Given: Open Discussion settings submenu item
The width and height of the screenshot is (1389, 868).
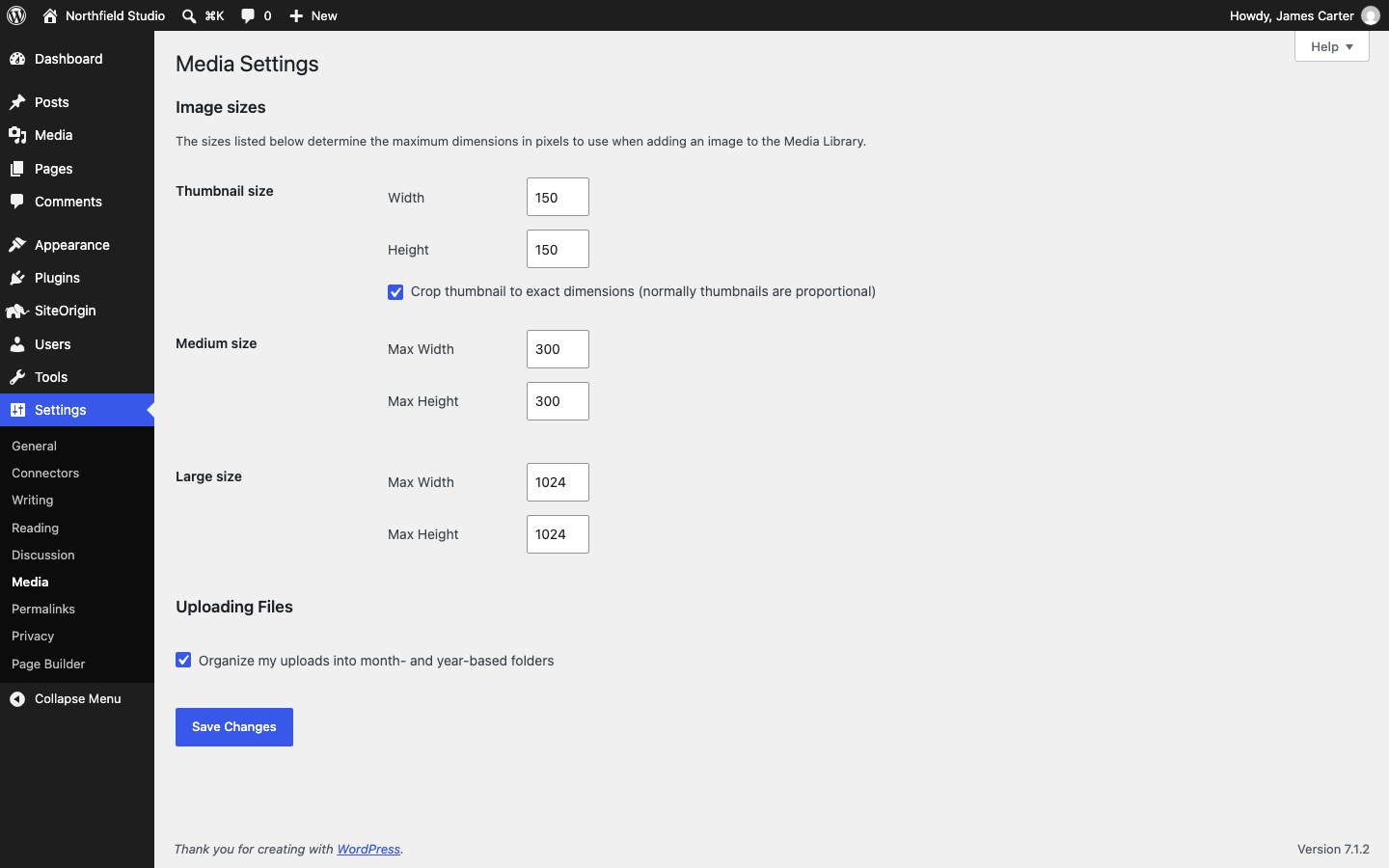Looking at the screenshot, I should tap(43, 556).
